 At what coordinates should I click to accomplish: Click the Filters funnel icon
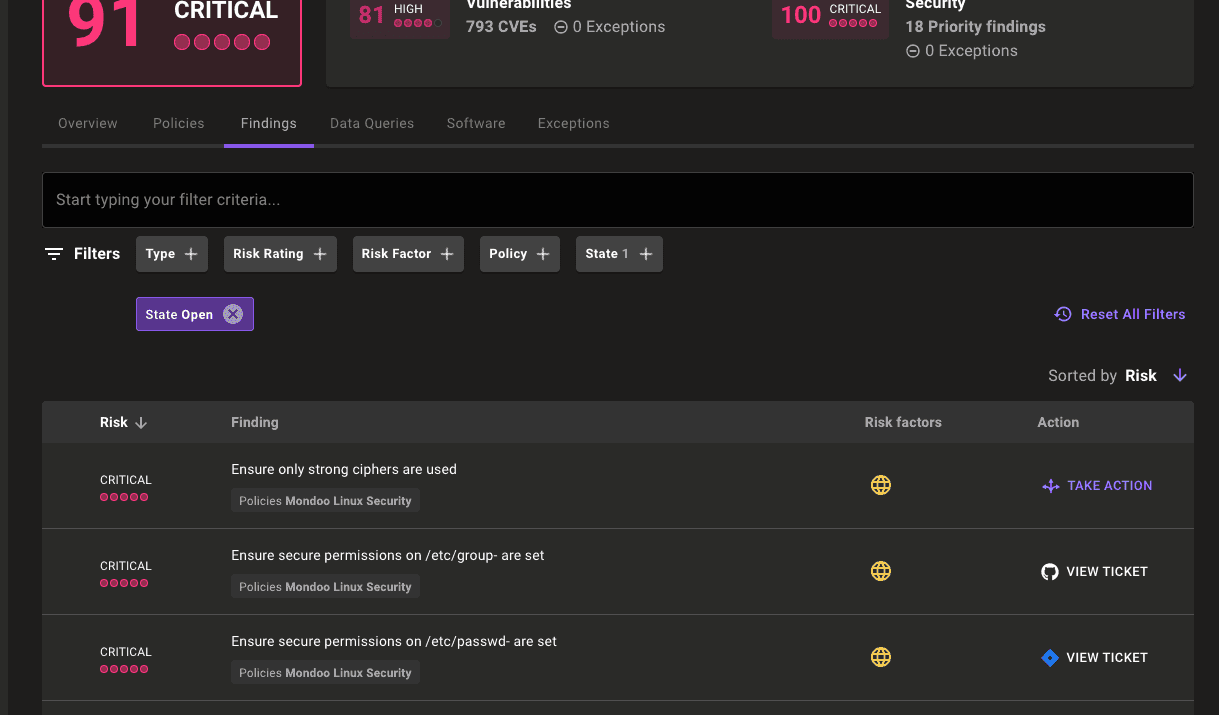[x=53, y=253]
